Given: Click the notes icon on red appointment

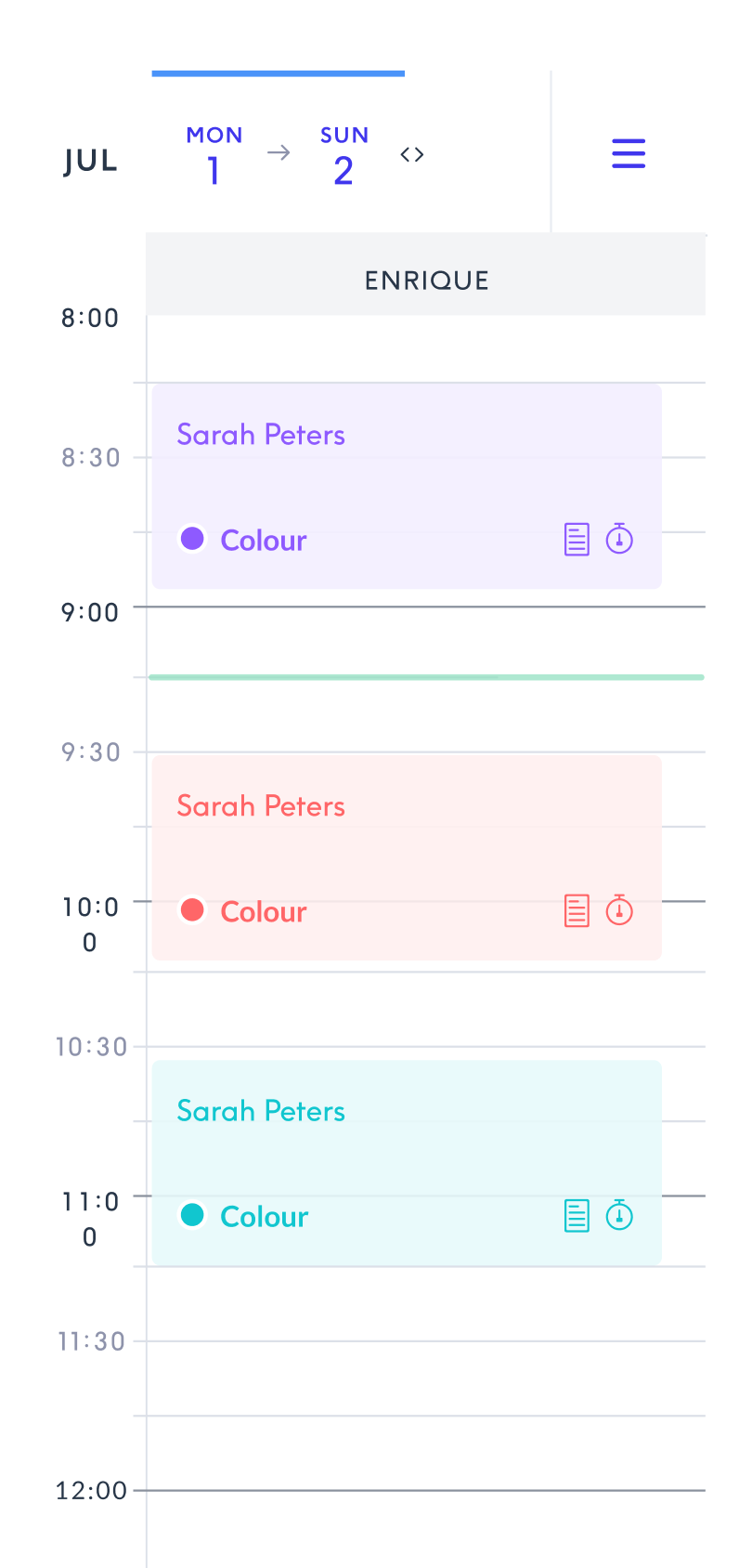Looking at the screenshot, I should (577, 910).
